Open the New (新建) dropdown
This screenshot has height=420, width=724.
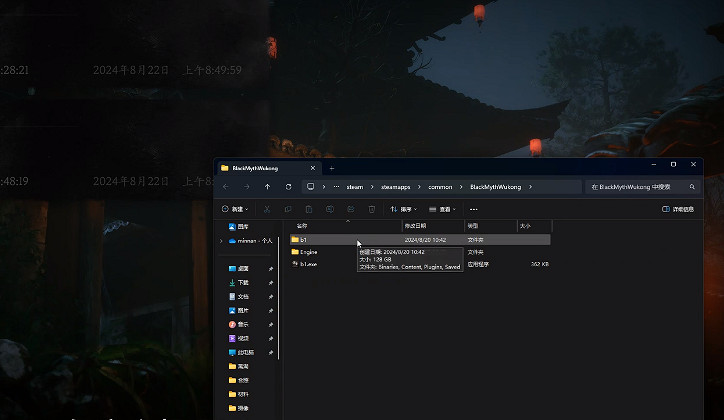(x=235, y=209)
